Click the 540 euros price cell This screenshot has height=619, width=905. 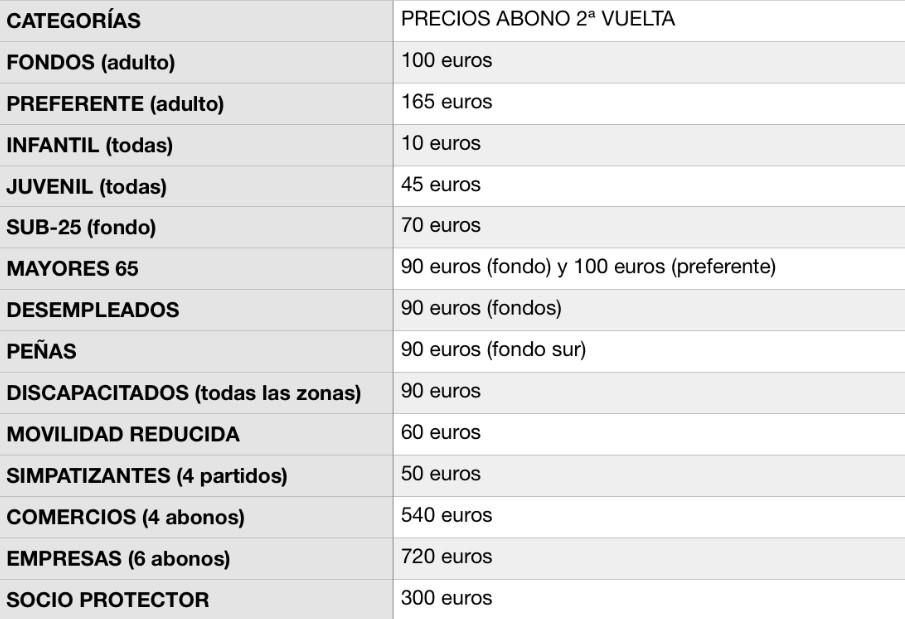pyautogui.click(x=447, y=516)
